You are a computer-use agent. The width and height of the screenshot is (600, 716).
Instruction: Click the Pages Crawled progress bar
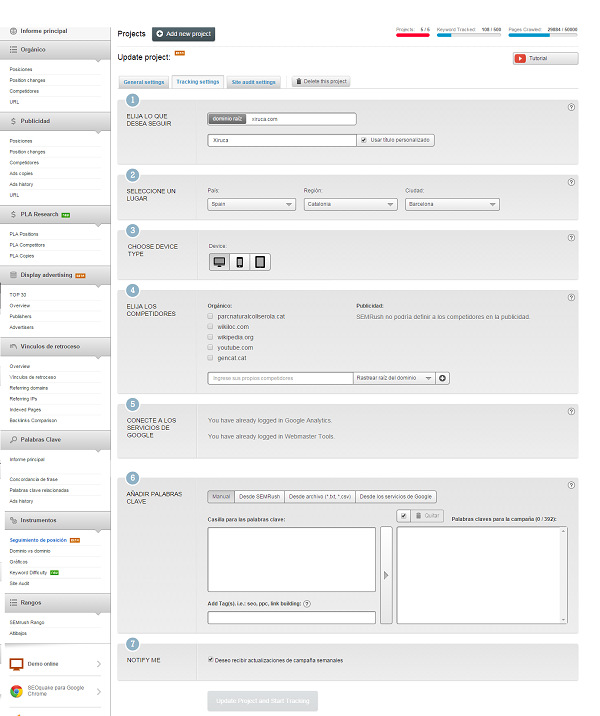543,35
